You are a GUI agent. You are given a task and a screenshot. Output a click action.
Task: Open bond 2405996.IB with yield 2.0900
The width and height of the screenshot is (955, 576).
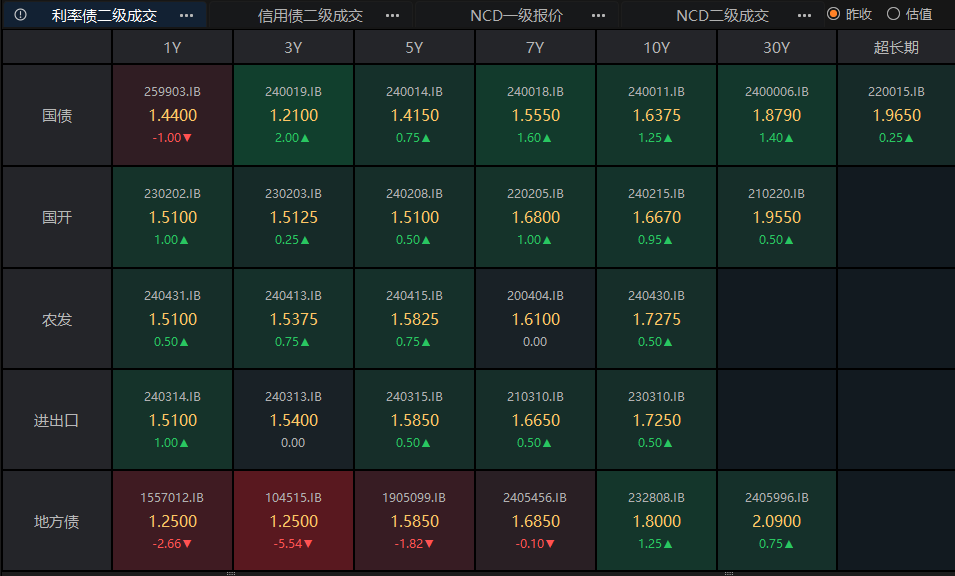tap(776, 521)
